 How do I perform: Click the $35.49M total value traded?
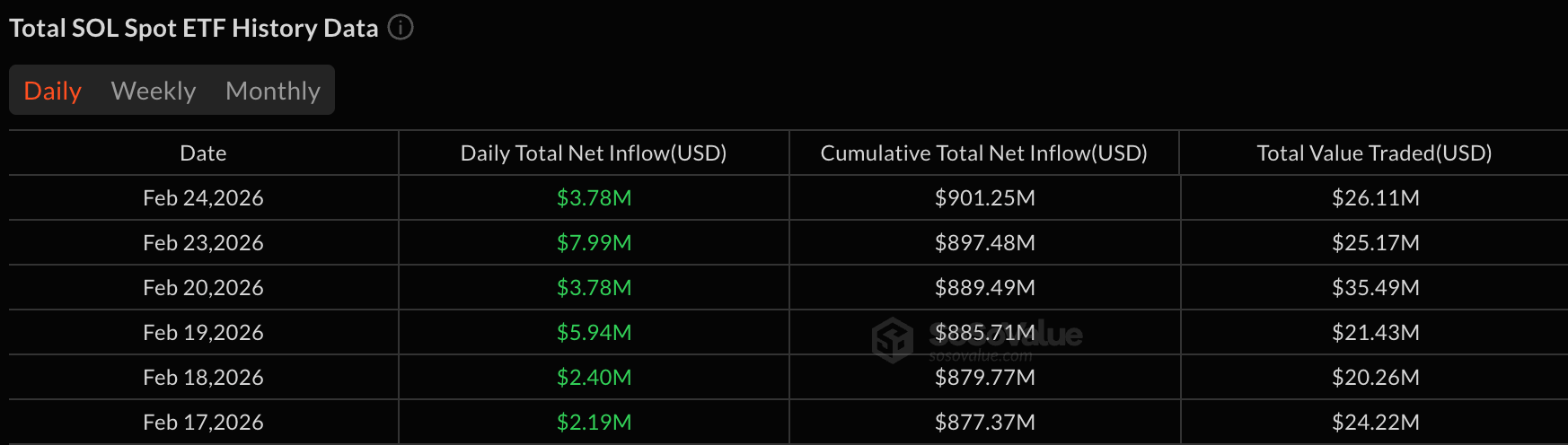pyautogui.click(x=1375, y=288)
